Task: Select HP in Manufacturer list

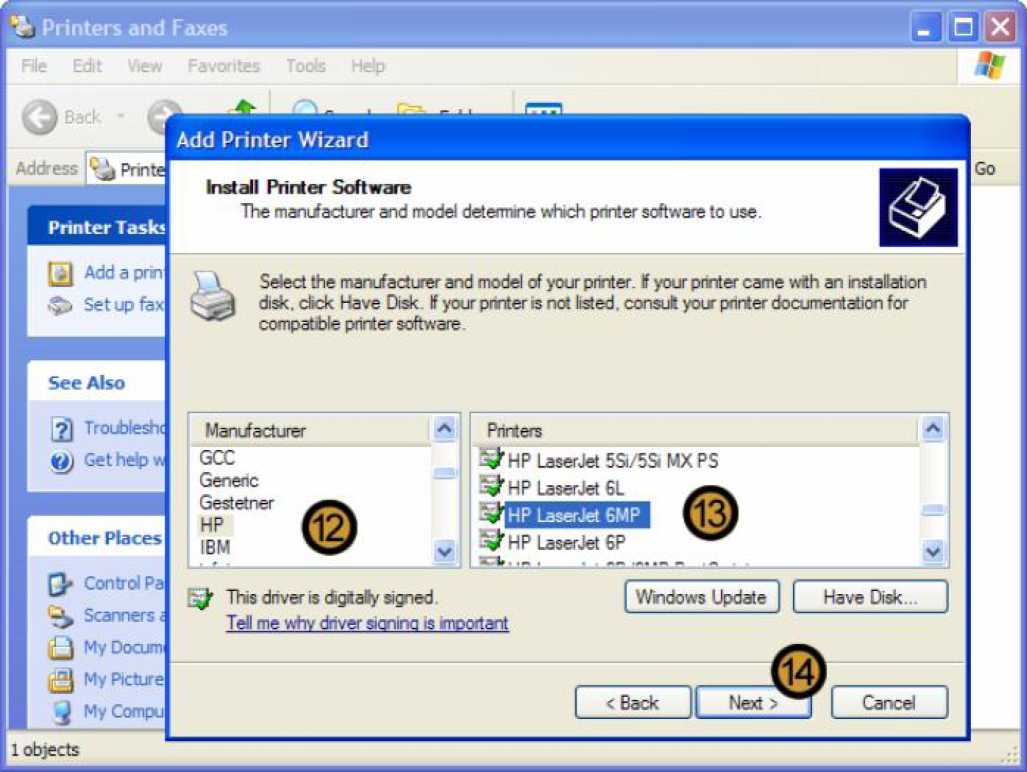Action: [212, 524]
